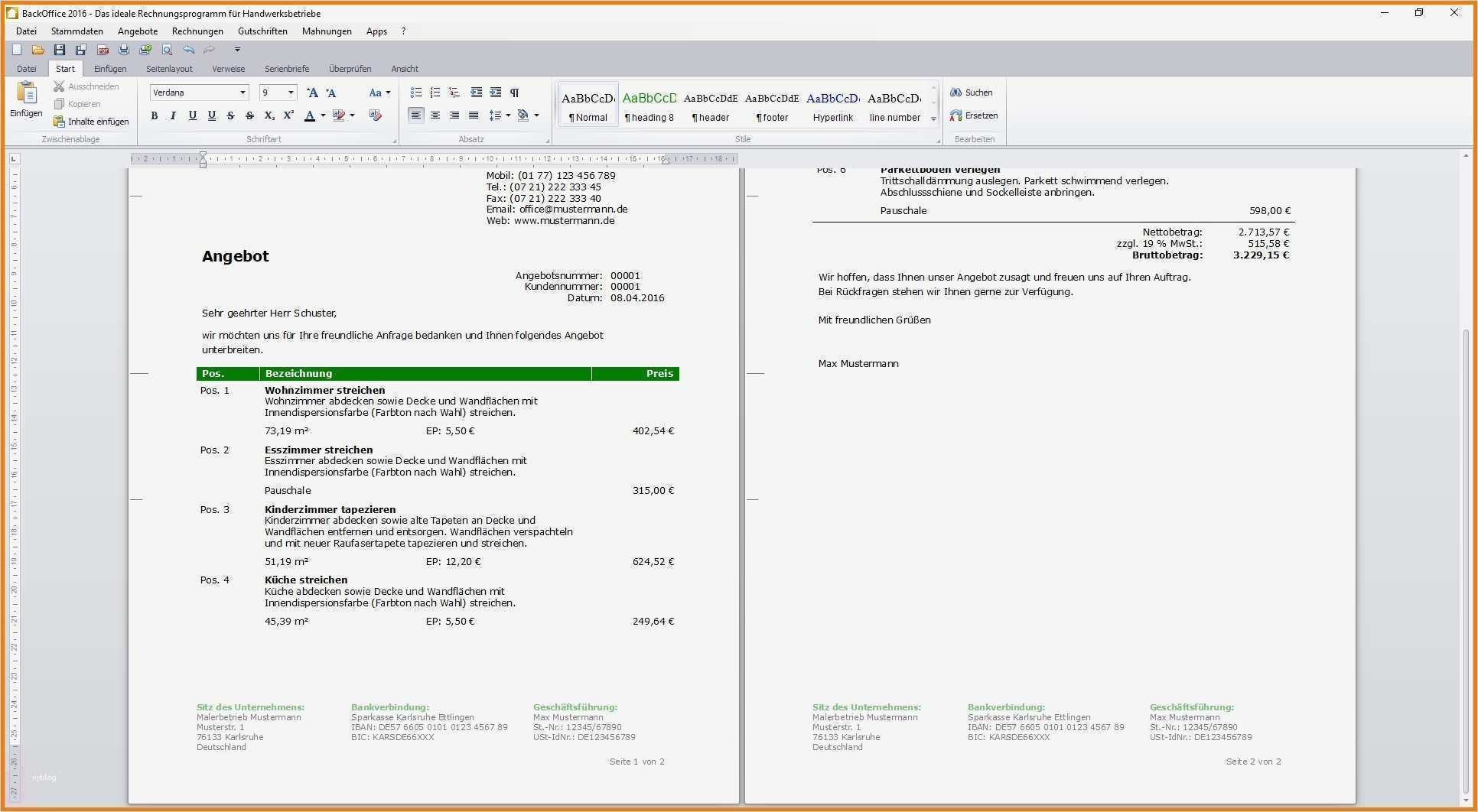Open the Rechnungen menu

click(197, 31)
